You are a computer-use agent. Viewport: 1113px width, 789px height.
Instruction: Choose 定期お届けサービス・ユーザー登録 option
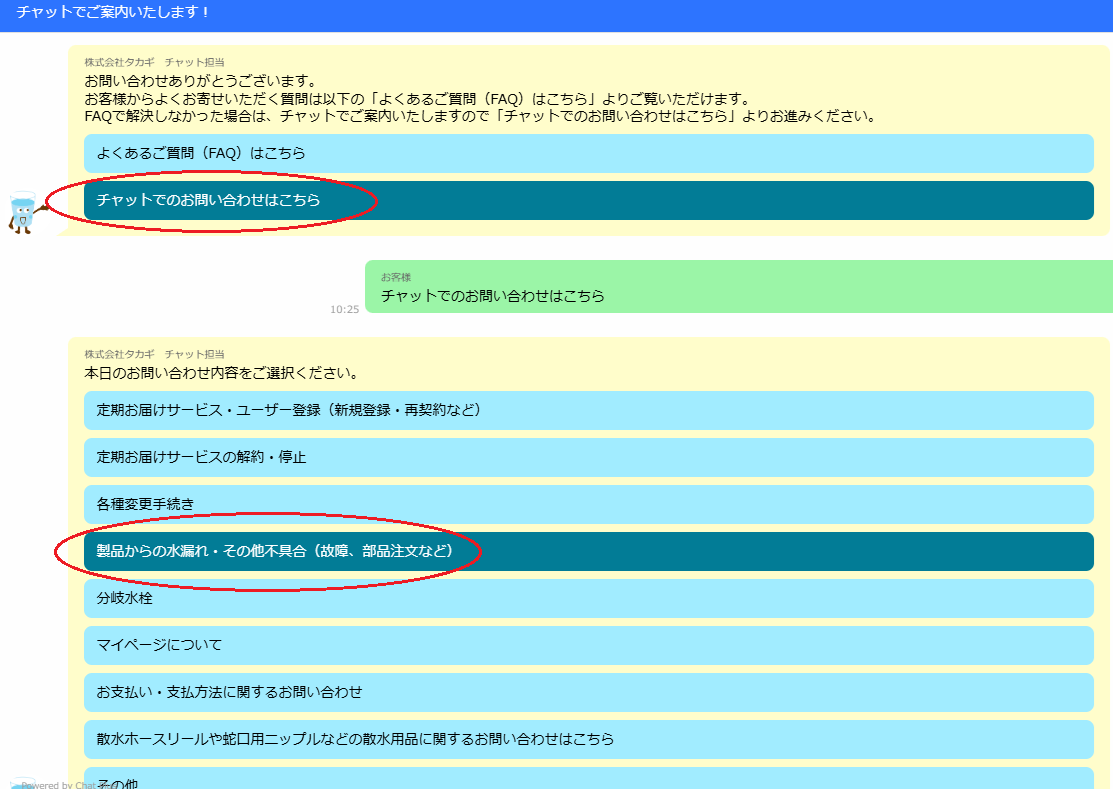[588, 410]
